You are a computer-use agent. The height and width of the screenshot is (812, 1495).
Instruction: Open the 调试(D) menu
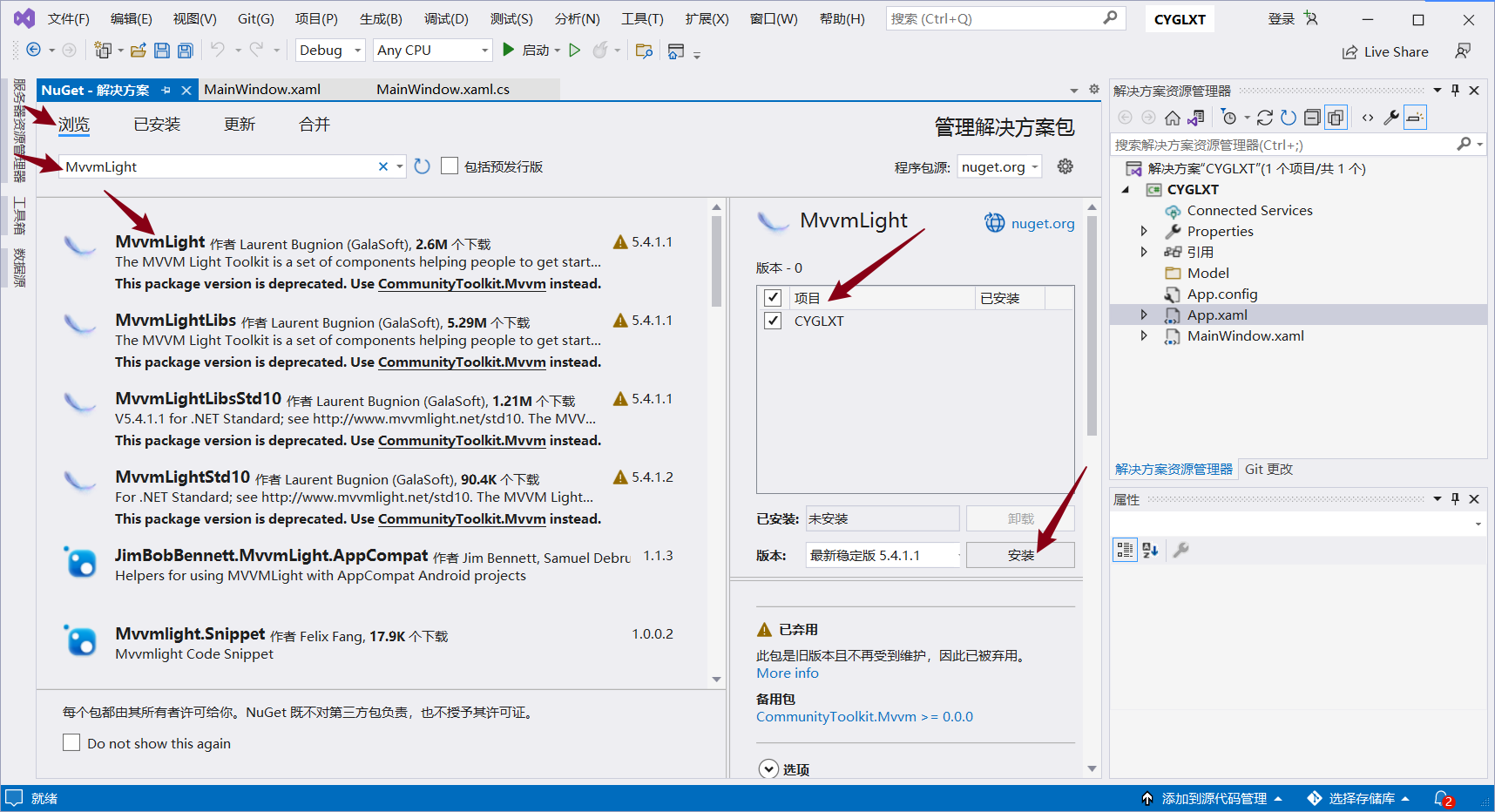(446, 18)
